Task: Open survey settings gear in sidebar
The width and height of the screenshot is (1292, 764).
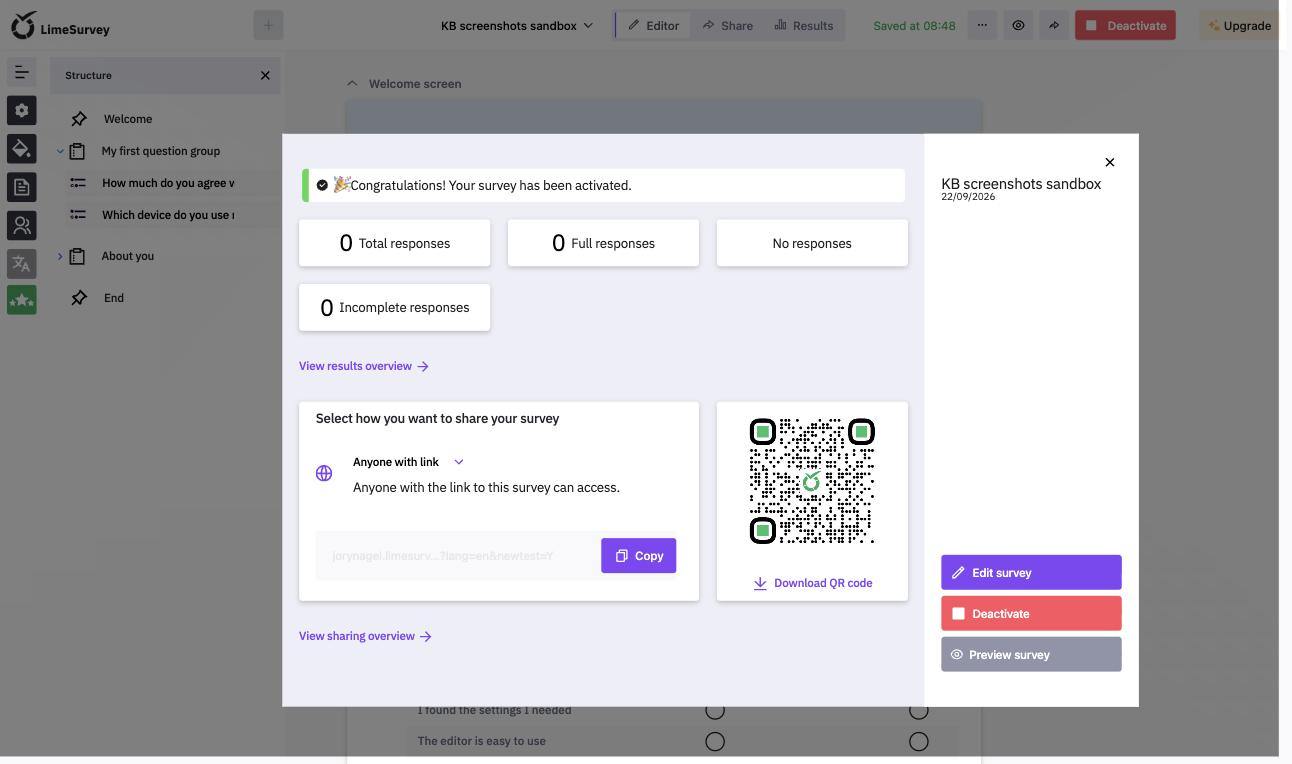Action: pyautogui.click(x=22, y=111)
